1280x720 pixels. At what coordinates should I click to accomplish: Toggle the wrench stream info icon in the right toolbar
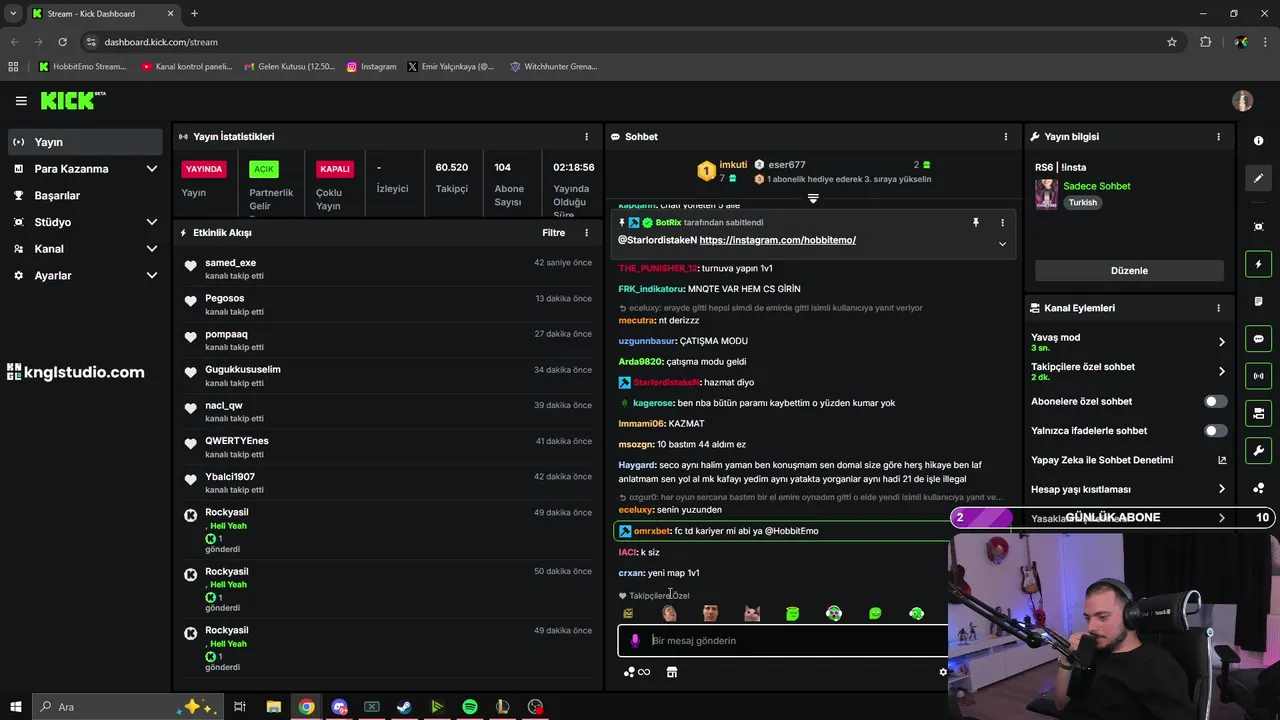coord(1258,450)
